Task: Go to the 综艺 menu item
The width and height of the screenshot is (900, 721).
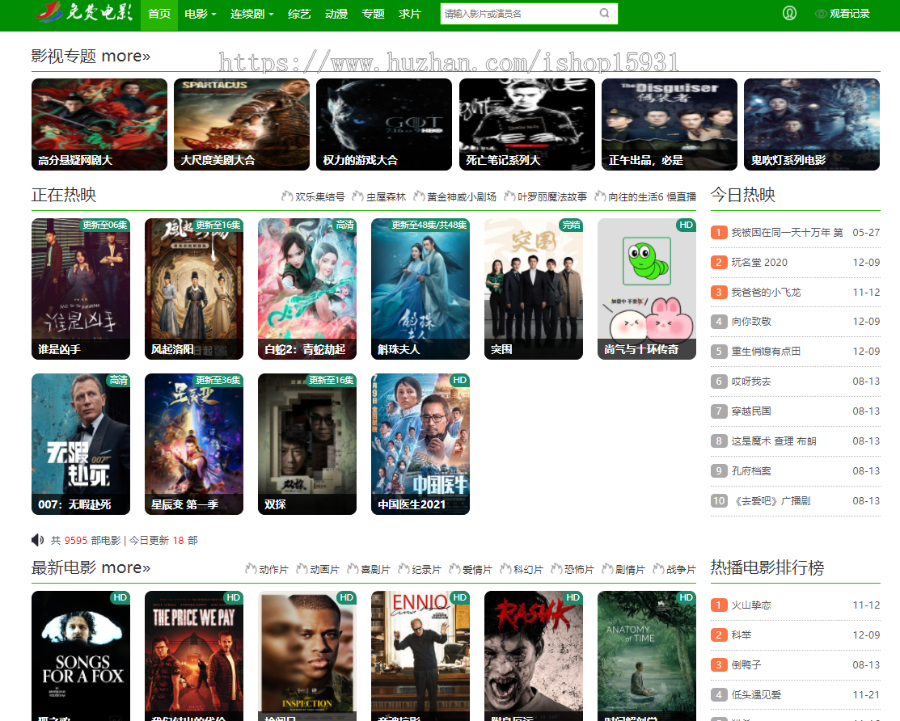Action: point(299,14)
